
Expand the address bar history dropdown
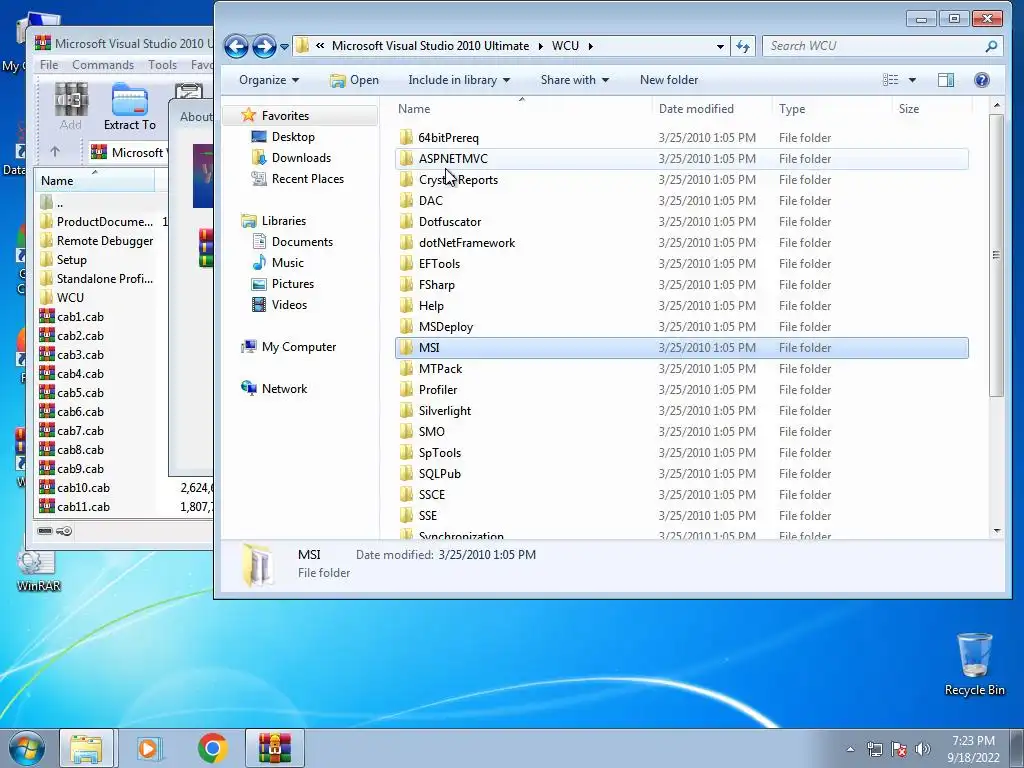click(720, 46)
